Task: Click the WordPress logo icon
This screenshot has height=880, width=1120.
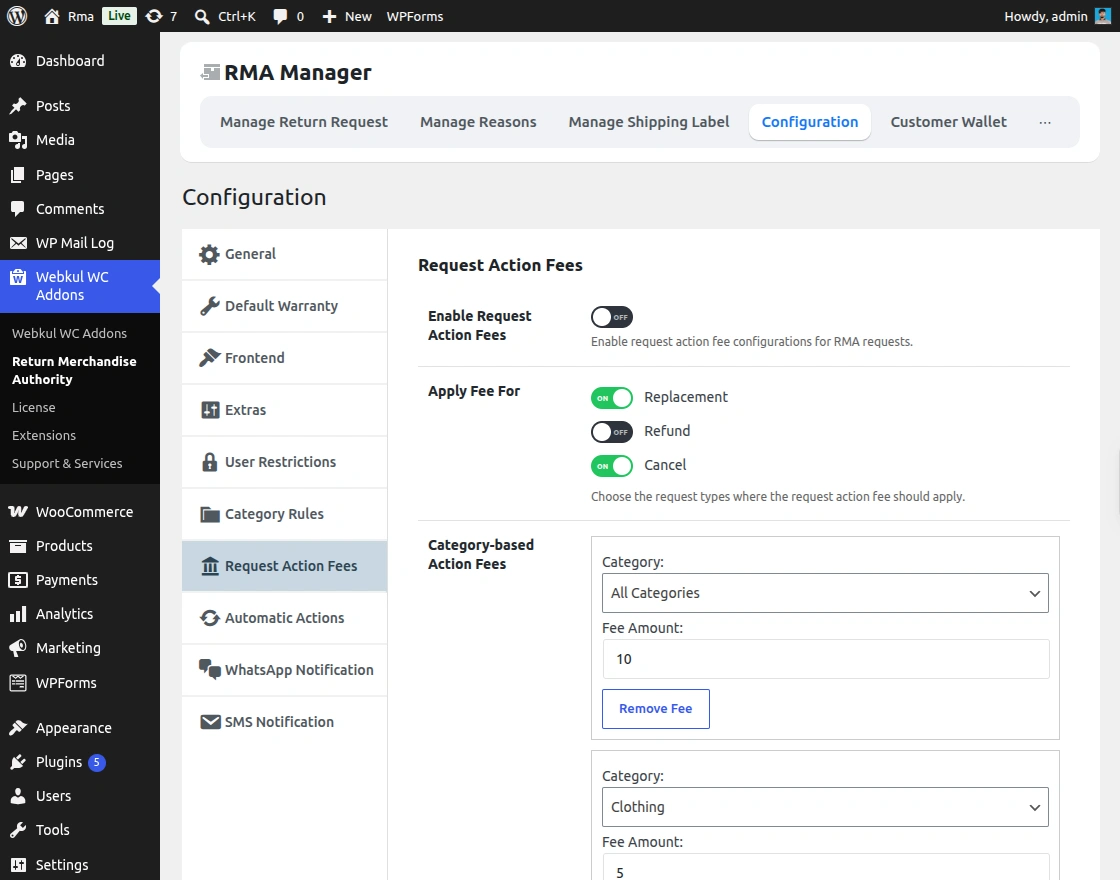Action: pos(17,16)
